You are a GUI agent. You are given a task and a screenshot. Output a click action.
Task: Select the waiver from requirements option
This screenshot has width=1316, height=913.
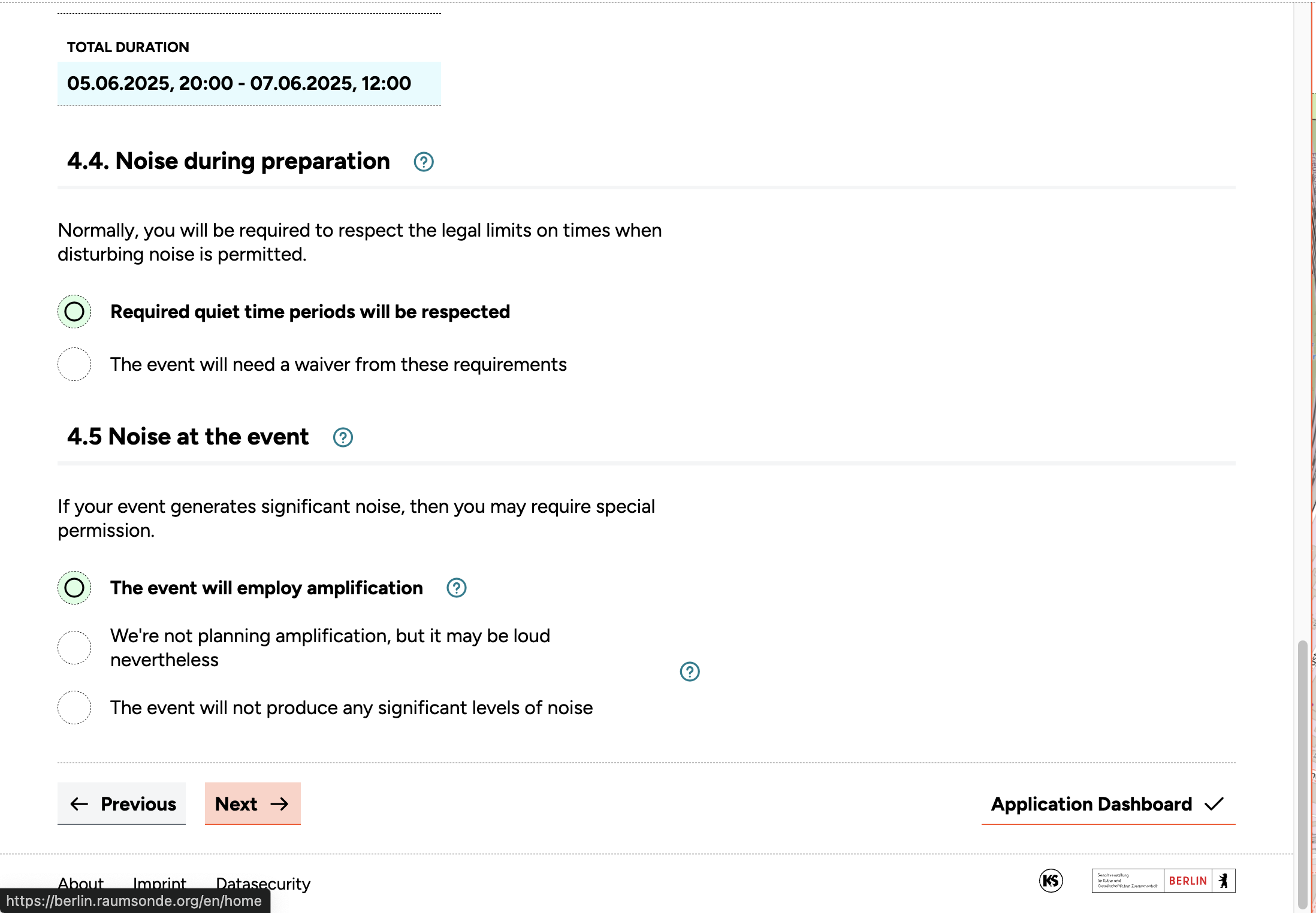coord(74,364)
